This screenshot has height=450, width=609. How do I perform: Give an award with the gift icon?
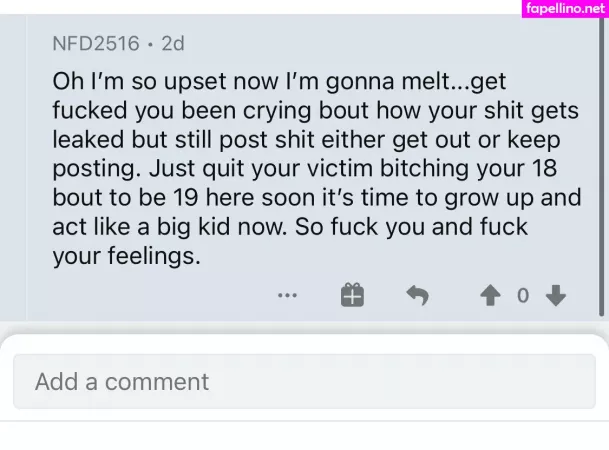[x=352, y=295]
